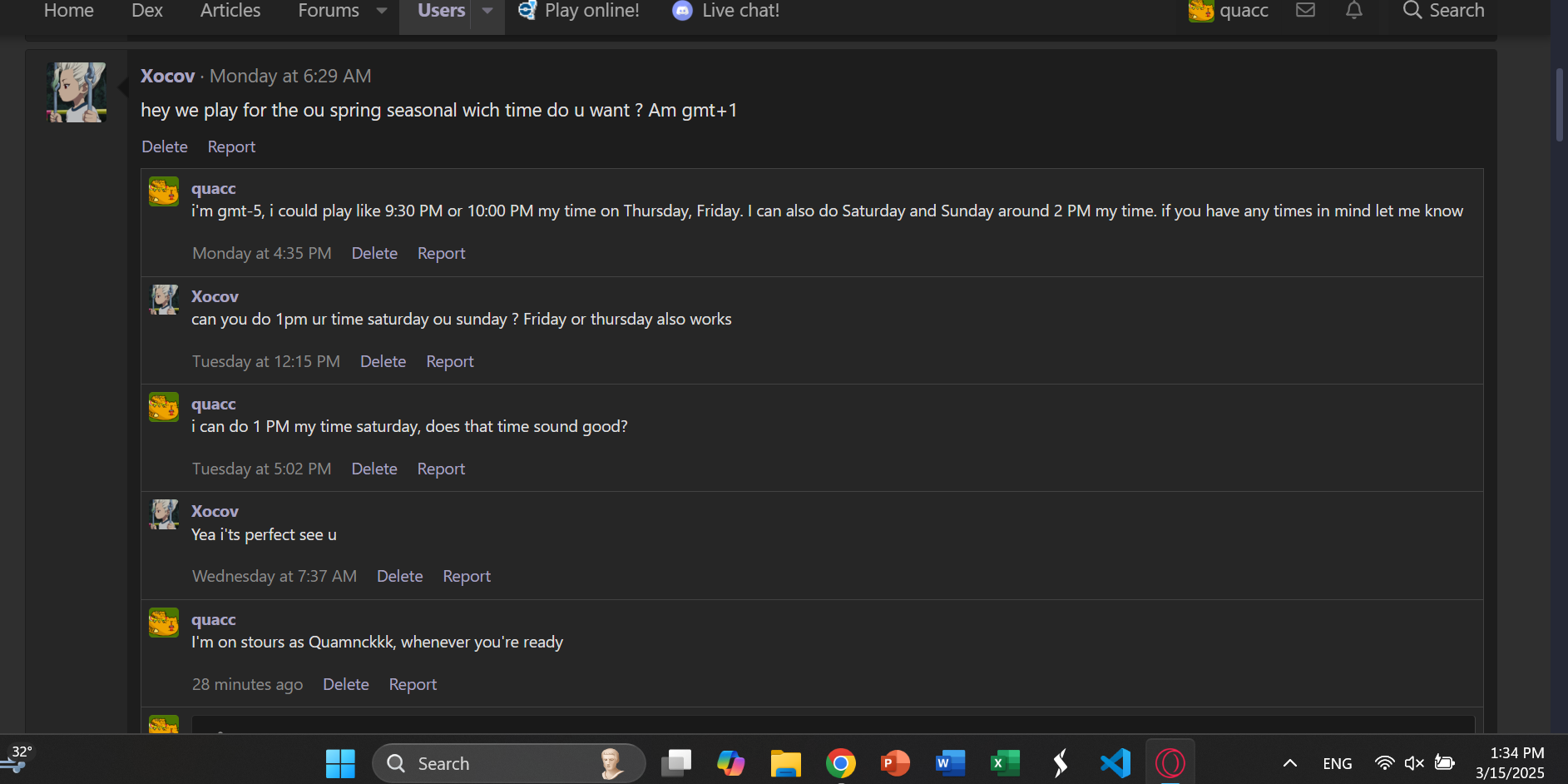Viewport: 1568px width, 784px height.
Task: Delete the 28 minutes ago comment
Action: [346, 684]
